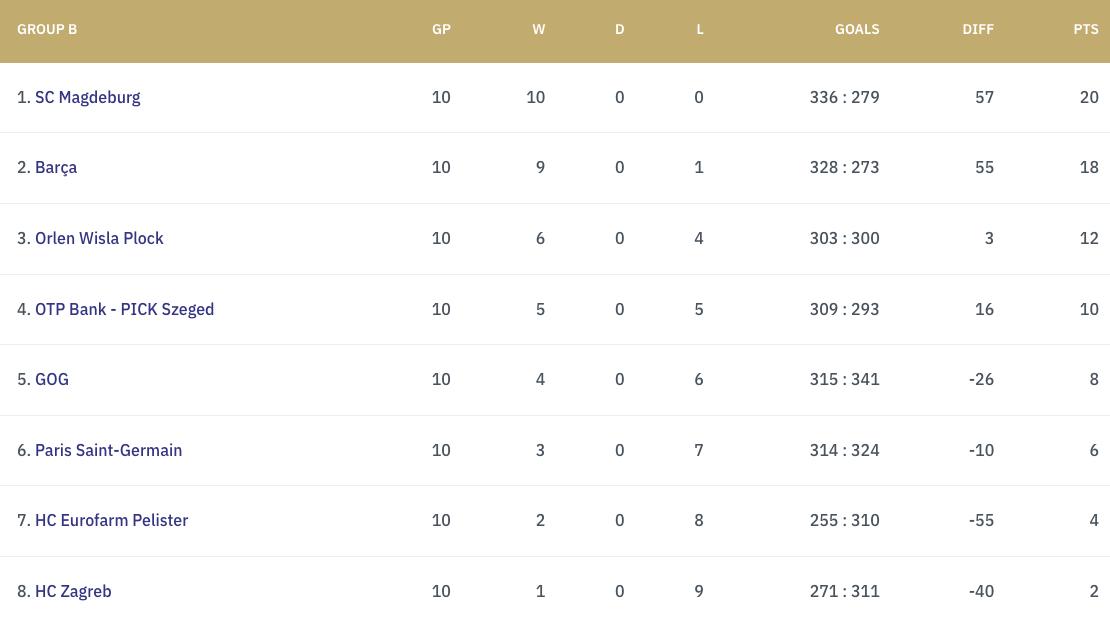Click HC Zagreb's -40 goal difference
Image resolution: width=1110 pixels, height=617 pixels.
pyautogui.click(x=981, y=591)
